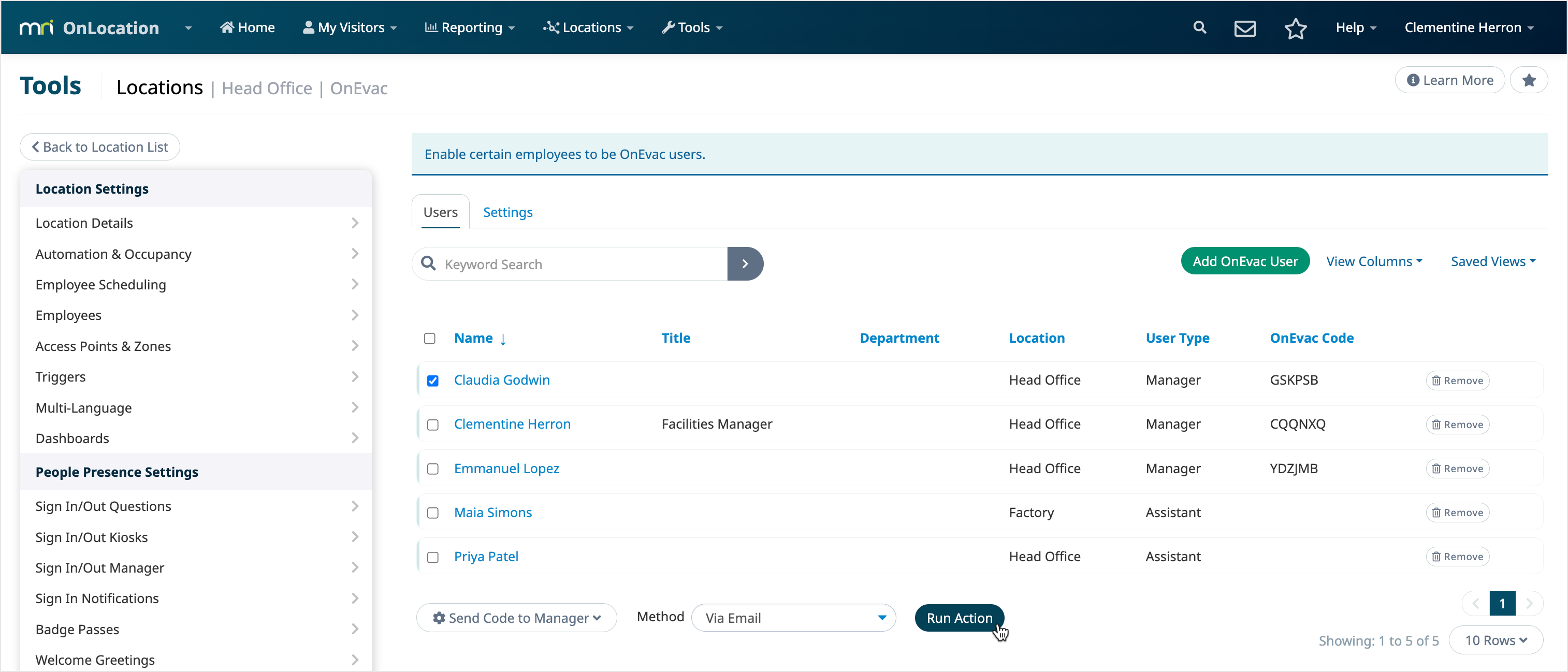1568x672 pixels.
Task: Open Location Details chevron
Action: coord(355,223)
